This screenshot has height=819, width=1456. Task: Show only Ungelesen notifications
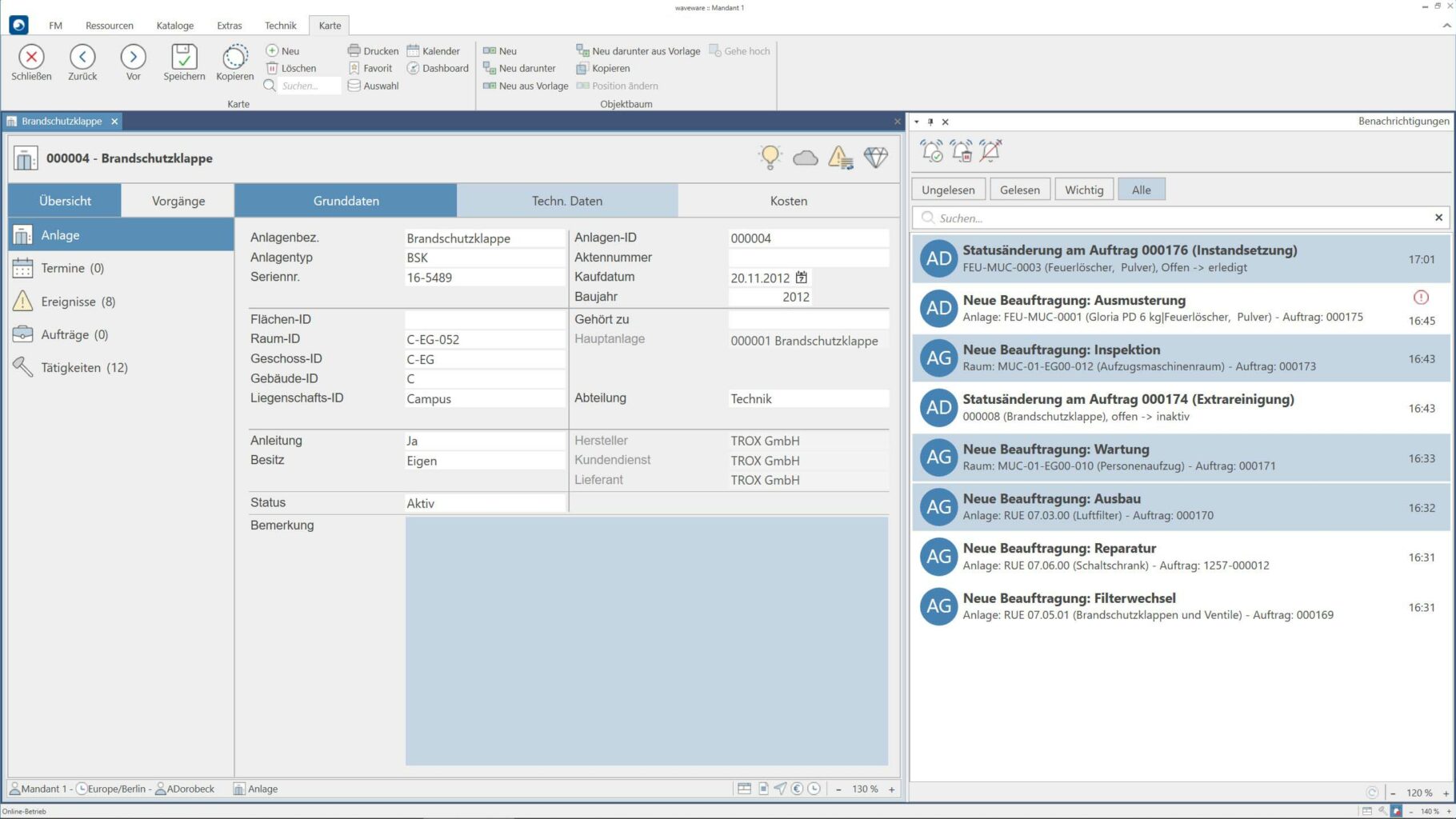pos(948,190)
